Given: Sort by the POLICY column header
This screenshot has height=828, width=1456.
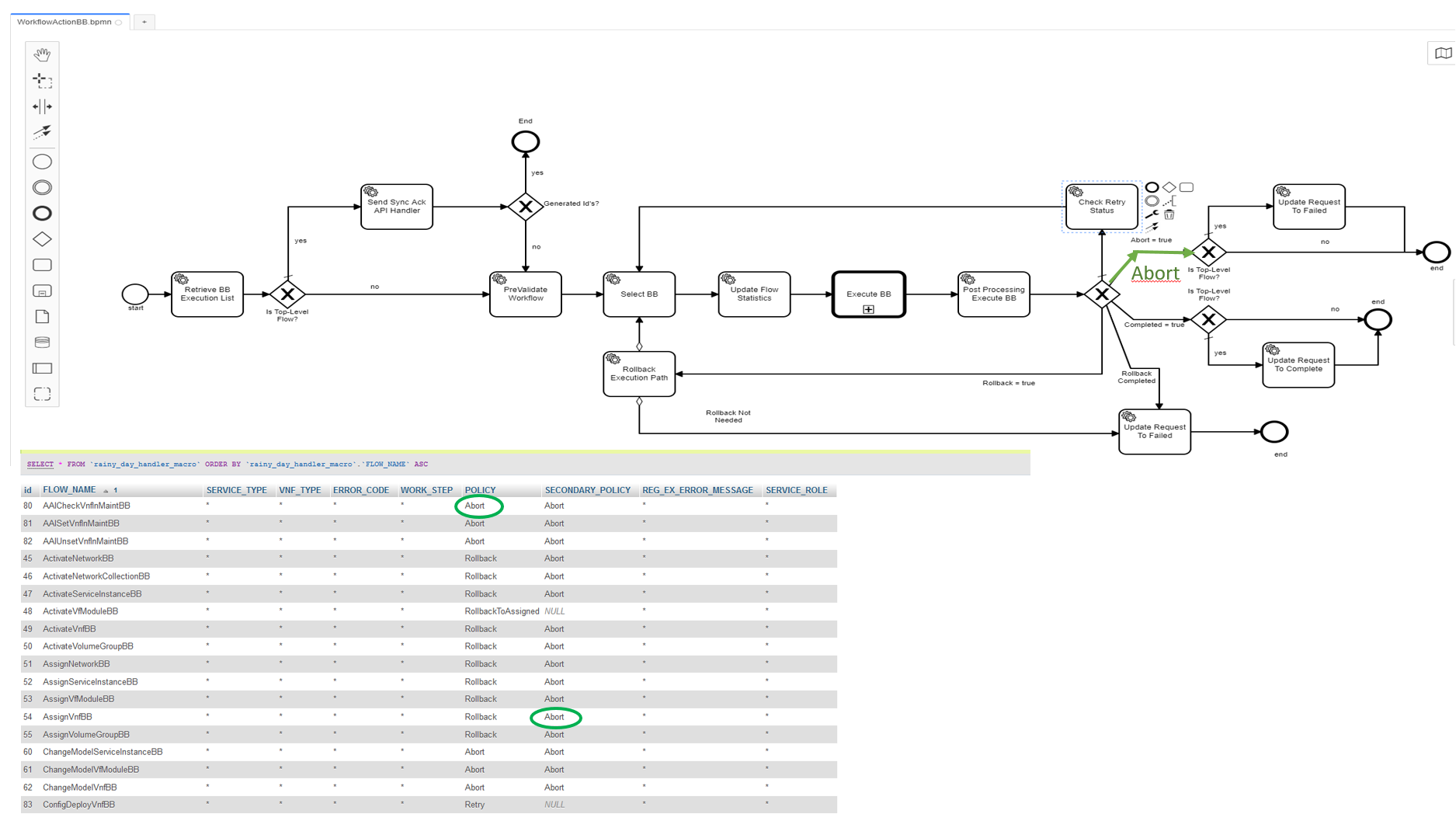Looking at the screenshot, I should tap(480, 490).
